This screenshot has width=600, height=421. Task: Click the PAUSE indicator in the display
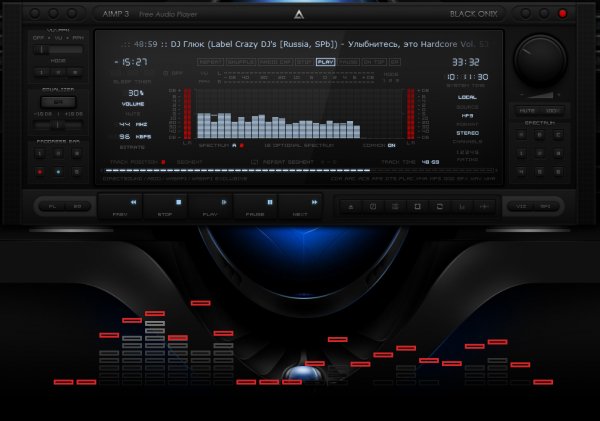point(349,62)
